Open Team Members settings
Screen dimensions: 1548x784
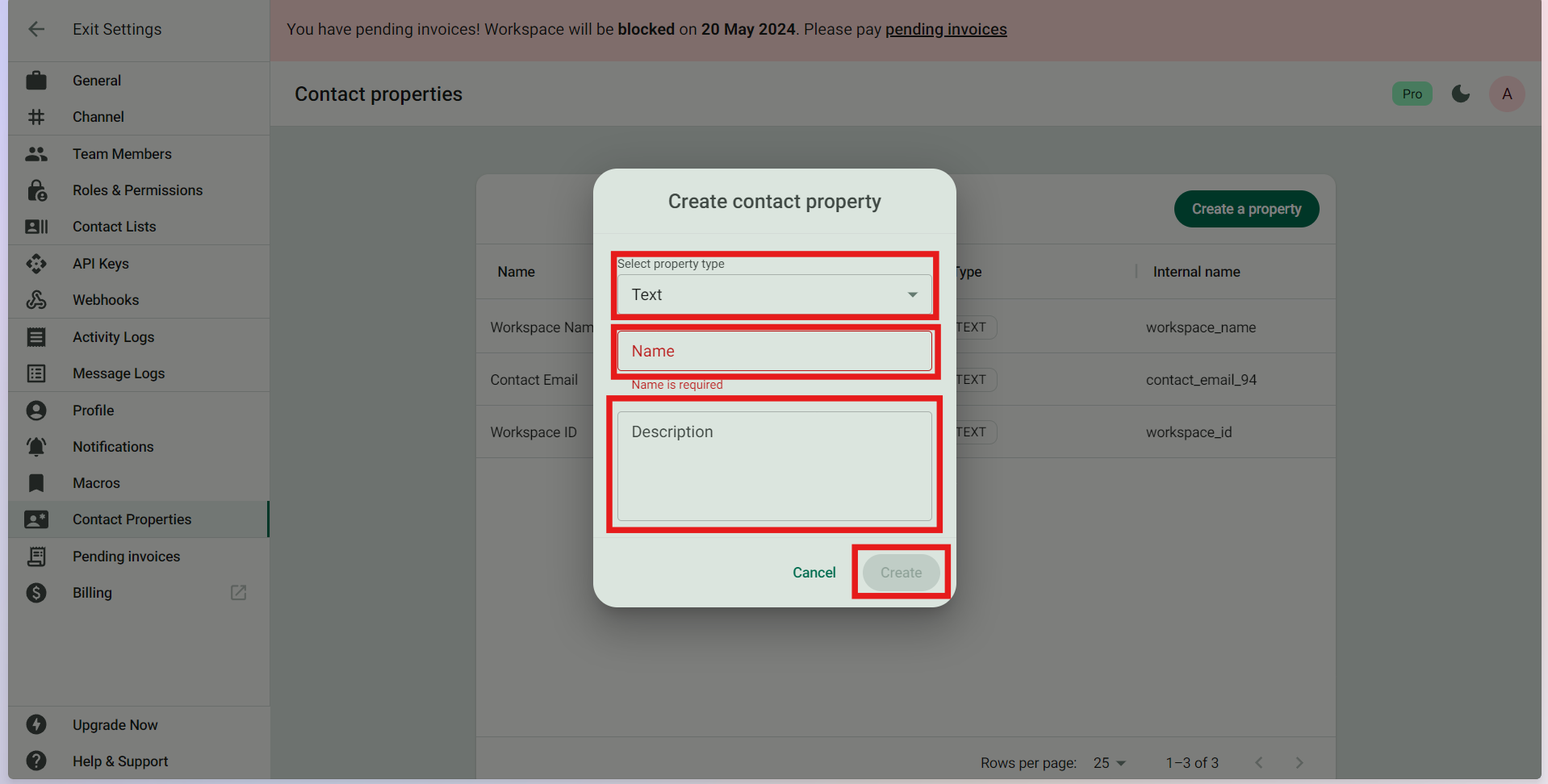pyautogui.click(x=122, y=154)
